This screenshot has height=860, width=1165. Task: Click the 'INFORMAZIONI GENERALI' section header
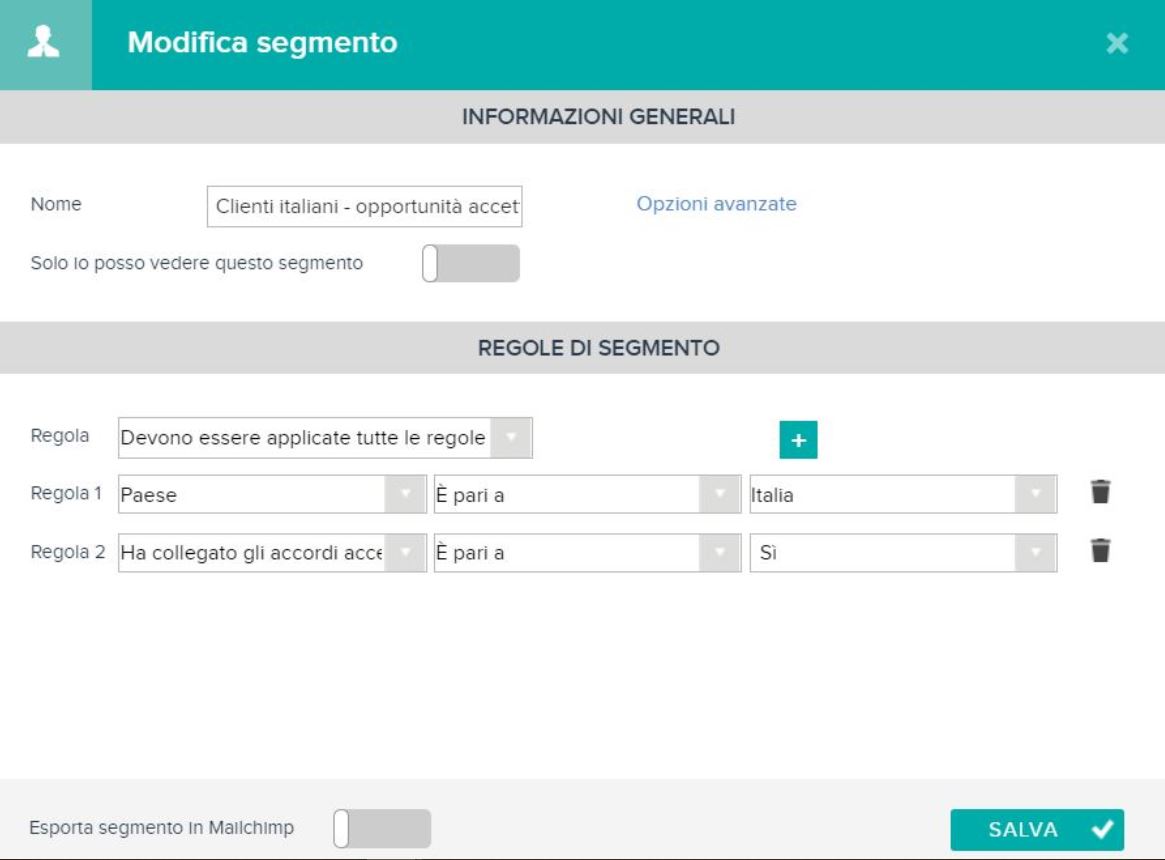[598, 117]
